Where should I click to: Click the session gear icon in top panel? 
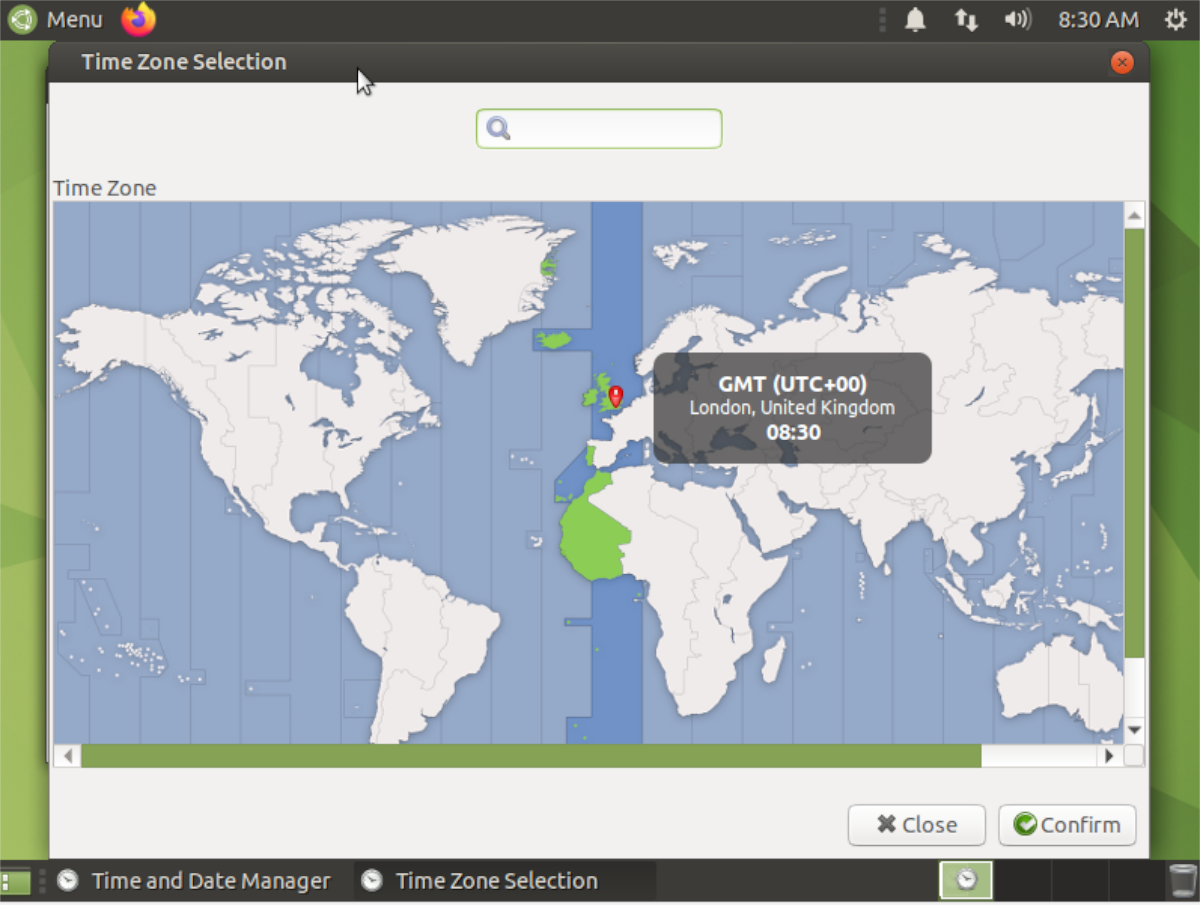coord(1176,19)
